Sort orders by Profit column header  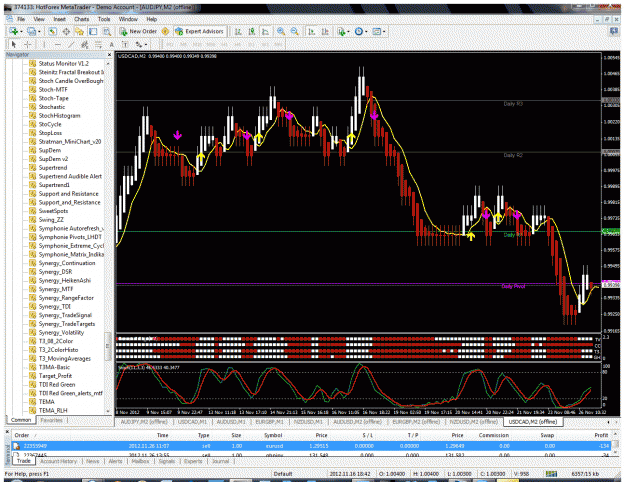point(601,435)
